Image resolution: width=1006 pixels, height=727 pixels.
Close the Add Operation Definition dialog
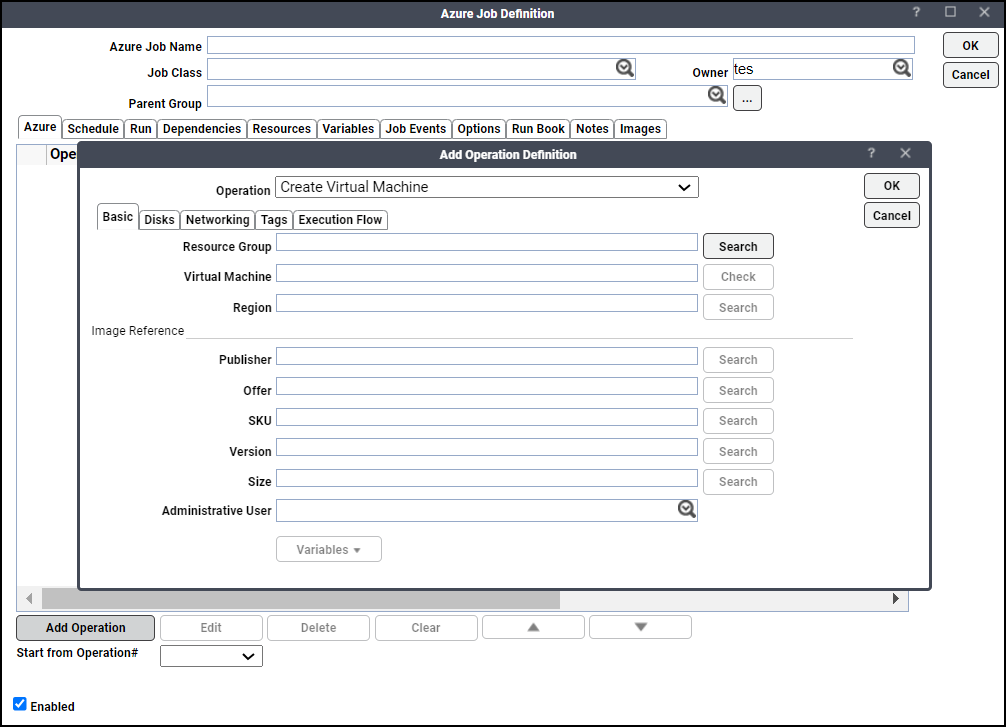click(x=905, y=153)
